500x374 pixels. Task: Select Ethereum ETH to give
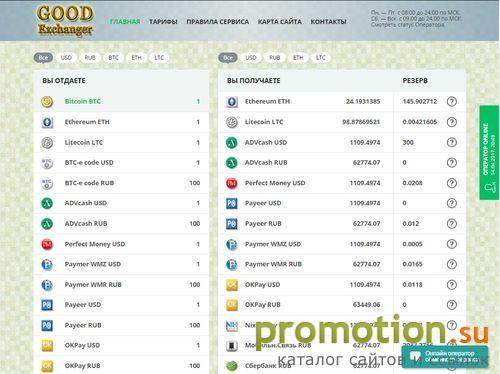tap(121, 122)
